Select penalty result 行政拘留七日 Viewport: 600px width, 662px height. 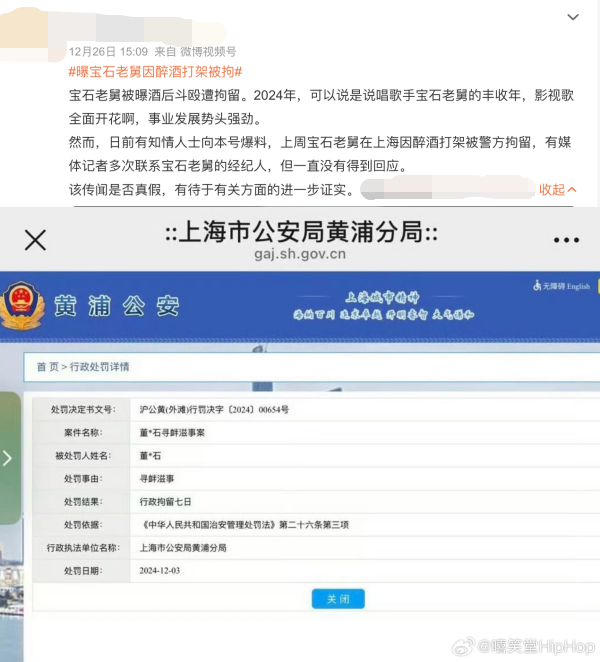tap(165, 502)
